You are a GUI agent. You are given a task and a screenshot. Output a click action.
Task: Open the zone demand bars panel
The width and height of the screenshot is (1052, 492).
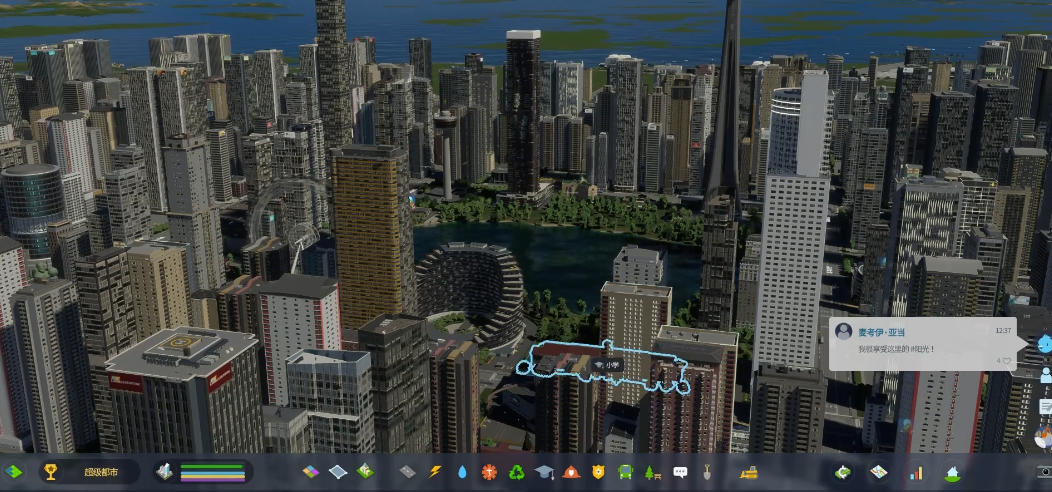[x=204, y=472]
